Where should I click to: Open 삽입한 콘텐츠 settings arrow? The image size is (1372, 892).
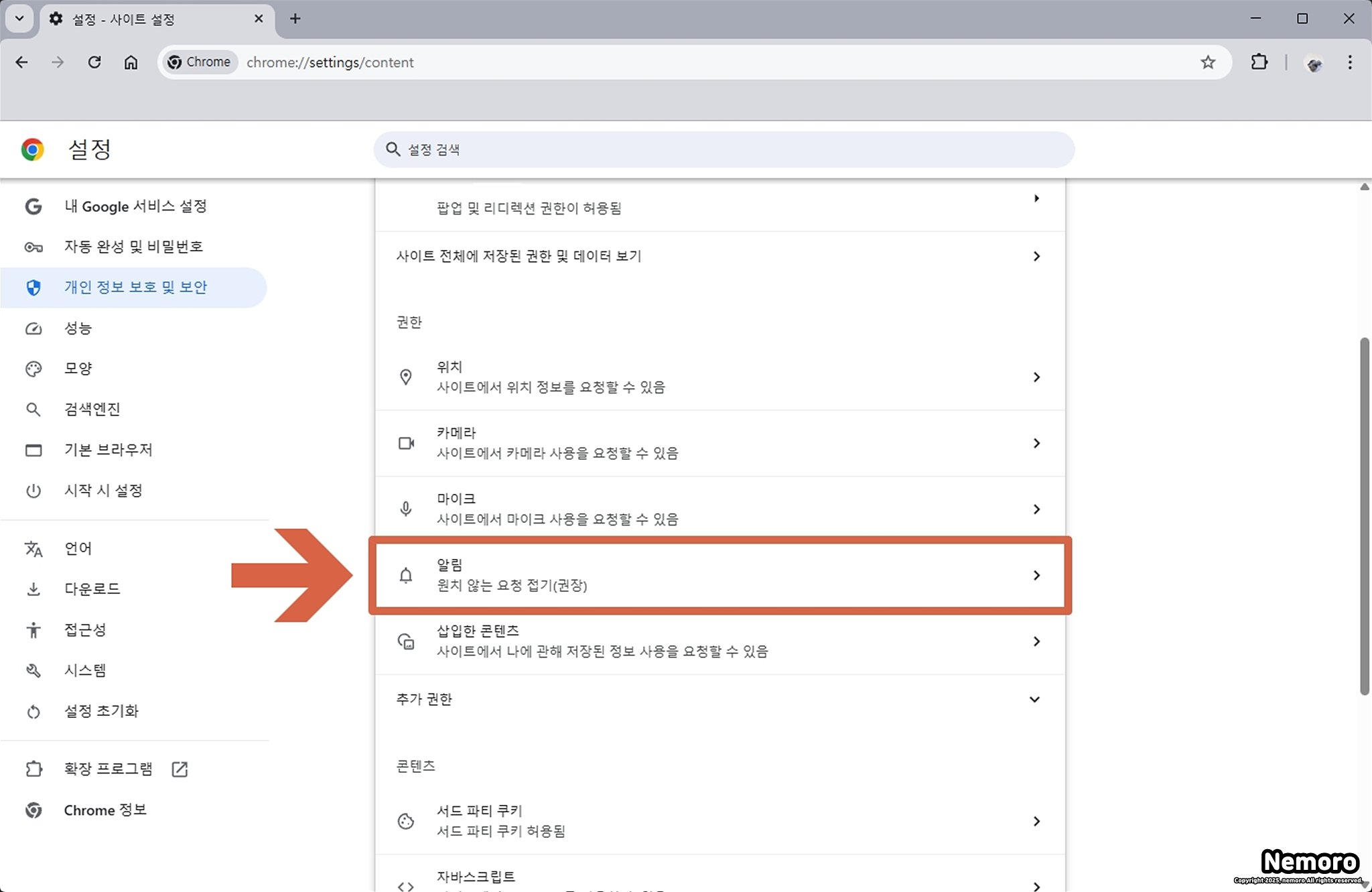click(x=1036, y=641)
